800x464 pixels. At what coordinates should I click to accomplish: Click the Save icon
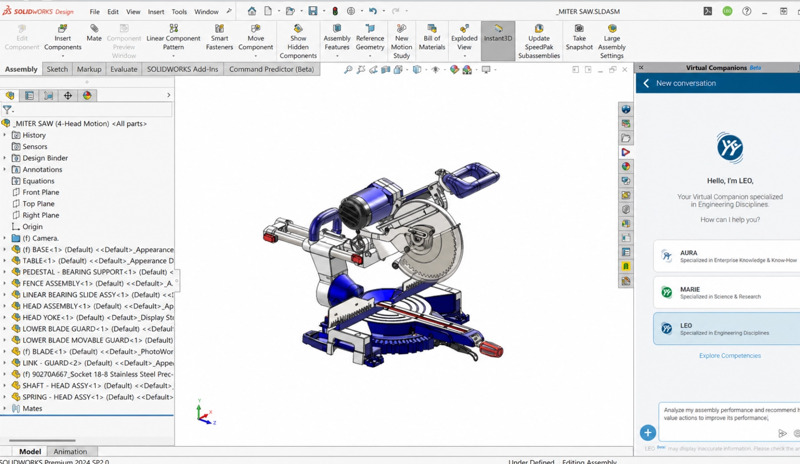(x=313, y=11)
